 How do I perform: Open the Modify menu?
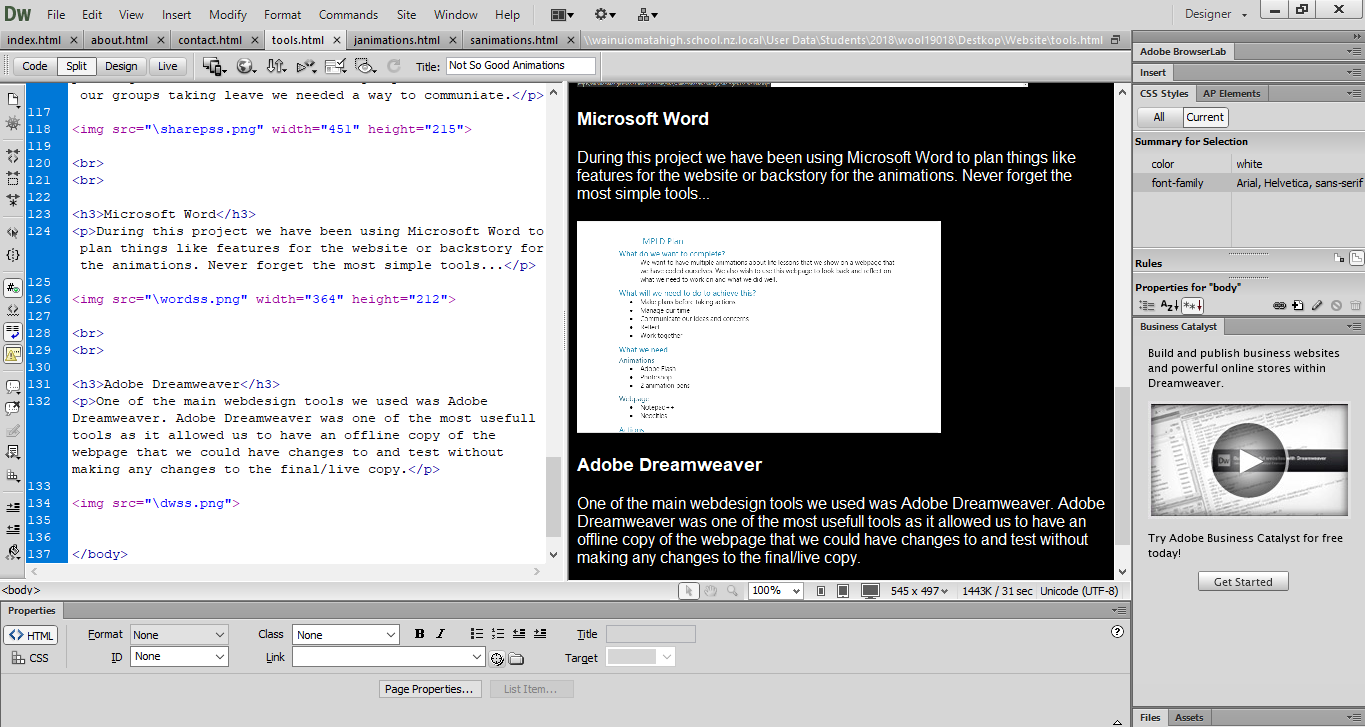pos(228,15)
